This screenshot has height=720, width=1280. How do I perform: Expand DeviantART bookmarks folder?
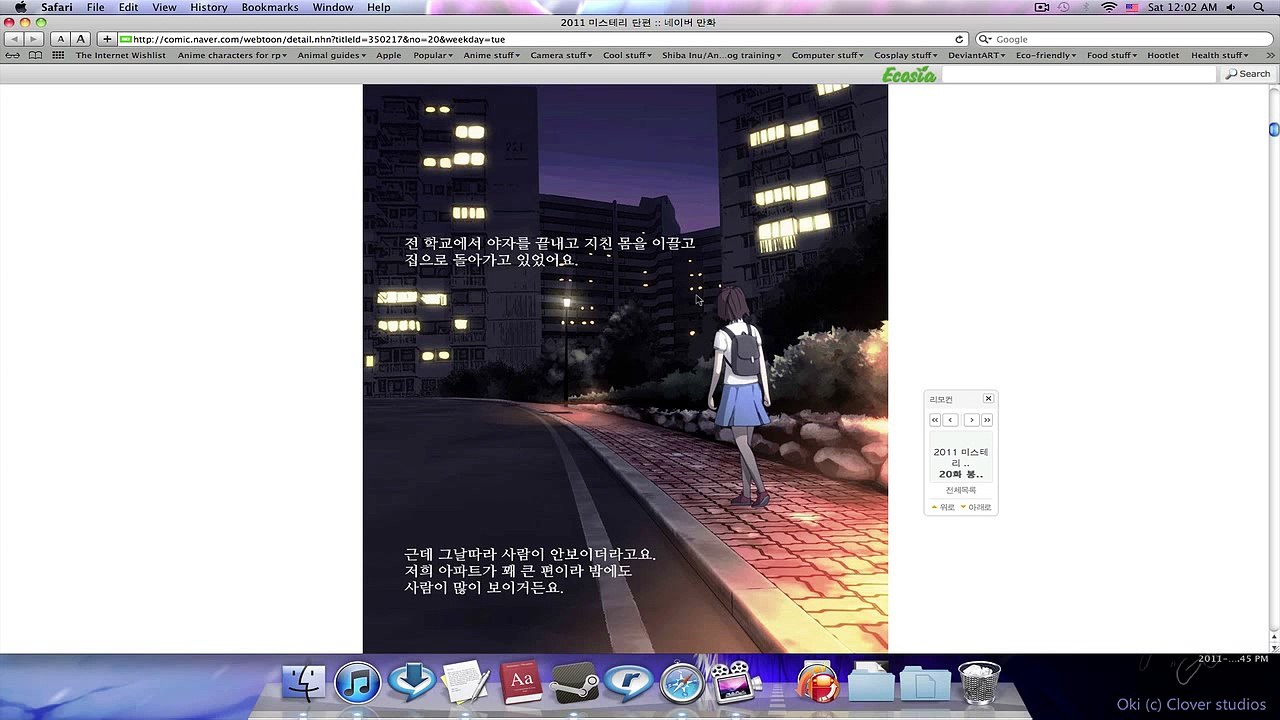click(978, 55)
